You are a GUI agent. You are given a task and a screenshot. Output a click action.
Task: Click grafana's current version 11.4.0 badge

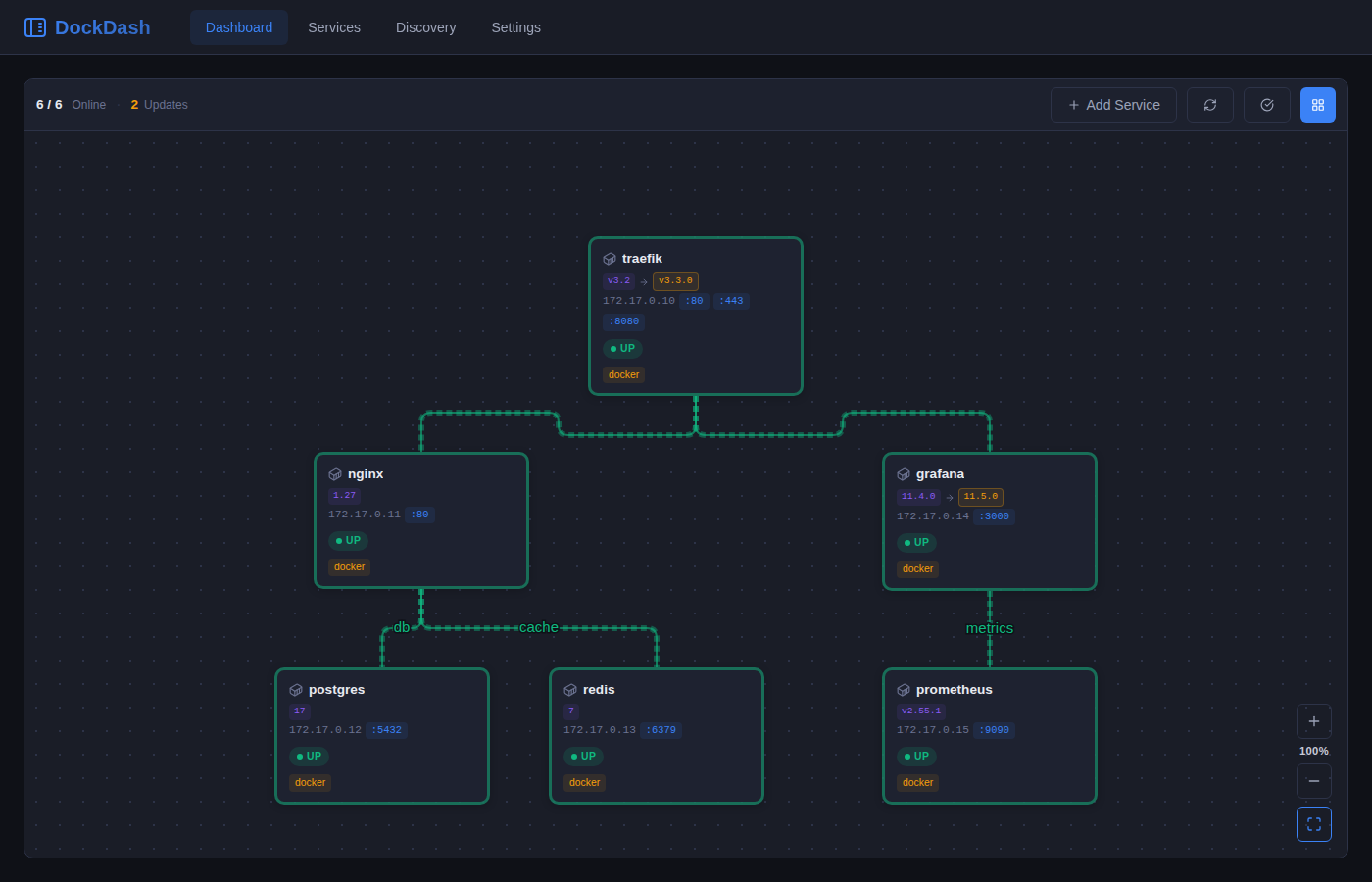pos(918,497)
